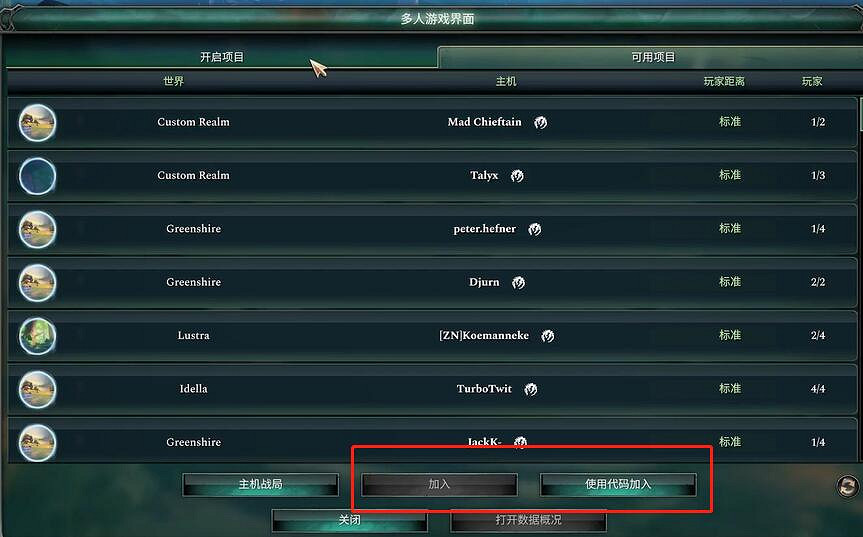
Task: Click the emblem icon beside [ZN]Koemanneke
Action: coord(547,336)
